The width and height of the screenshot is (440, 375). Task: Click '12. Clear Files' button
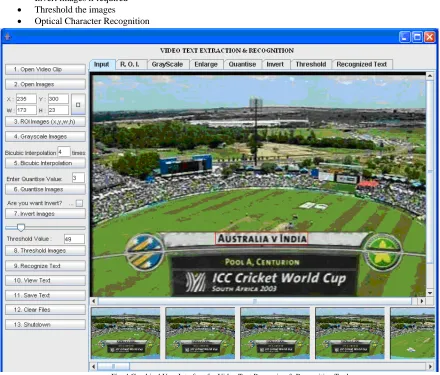click(45, 310)
